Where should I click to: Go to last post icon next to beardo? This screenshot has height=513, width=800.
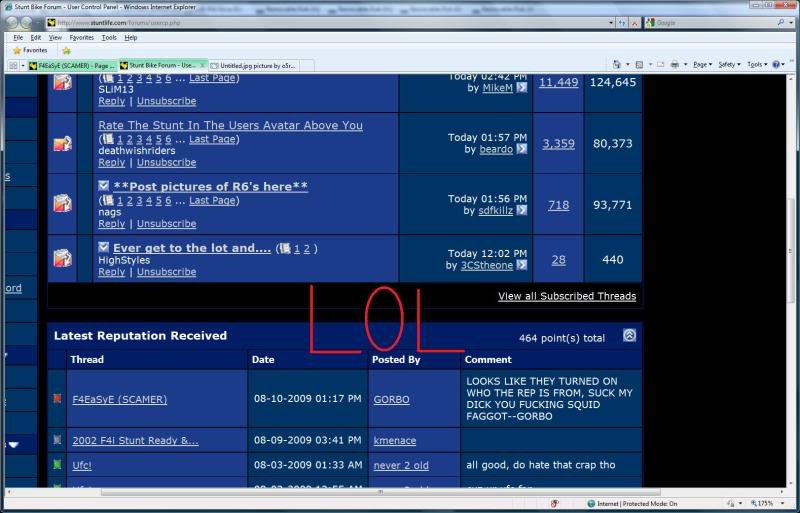point(521,149)
